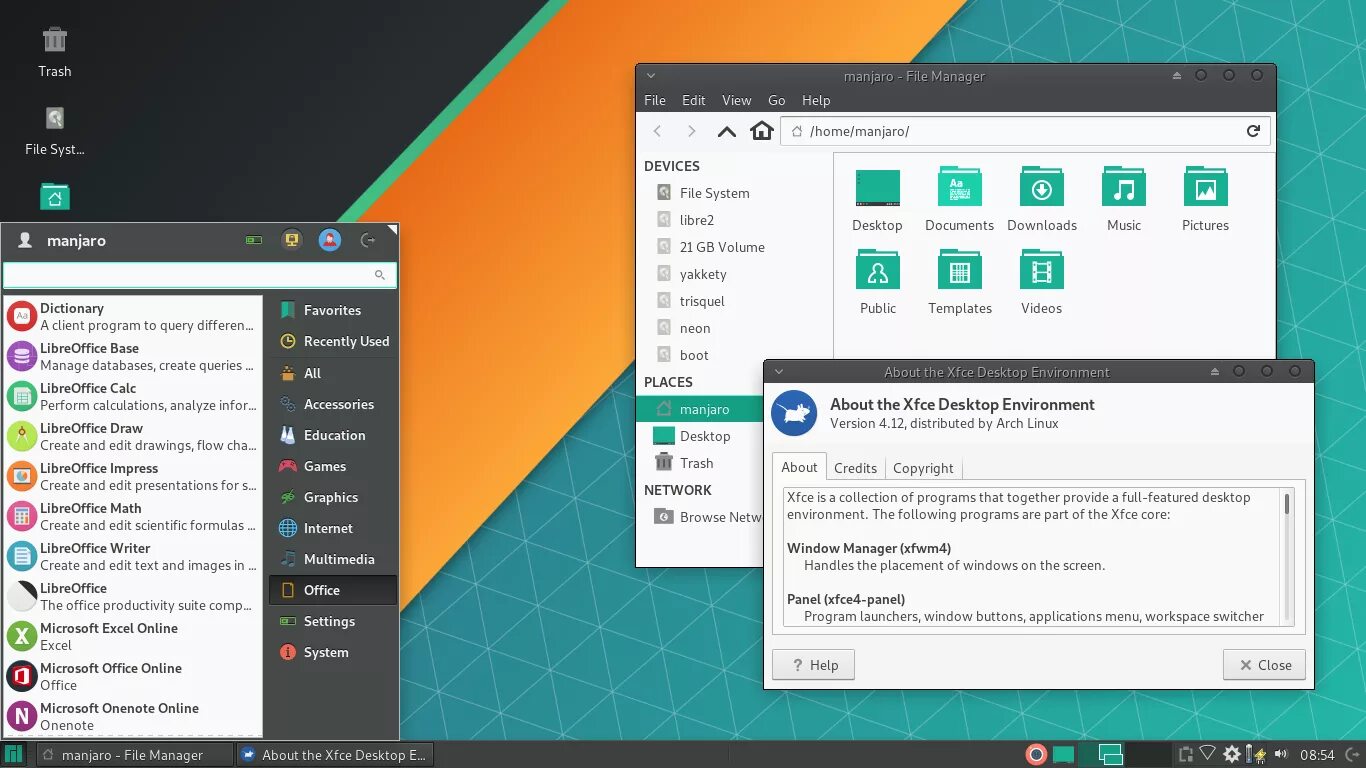Lock the screen from the Whisker menu
This screenshot has height=768, width=1366.
point(292,240)
